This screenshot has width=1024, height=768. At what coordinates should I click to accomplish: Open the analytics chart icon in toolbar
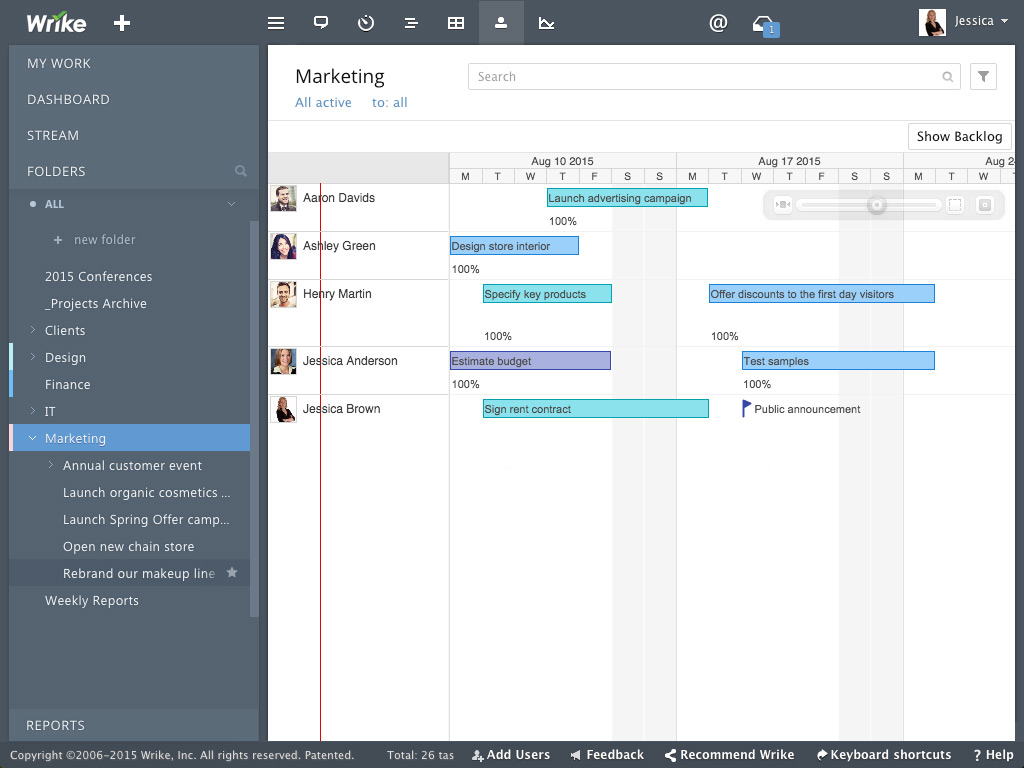click(x=546, y=24)
